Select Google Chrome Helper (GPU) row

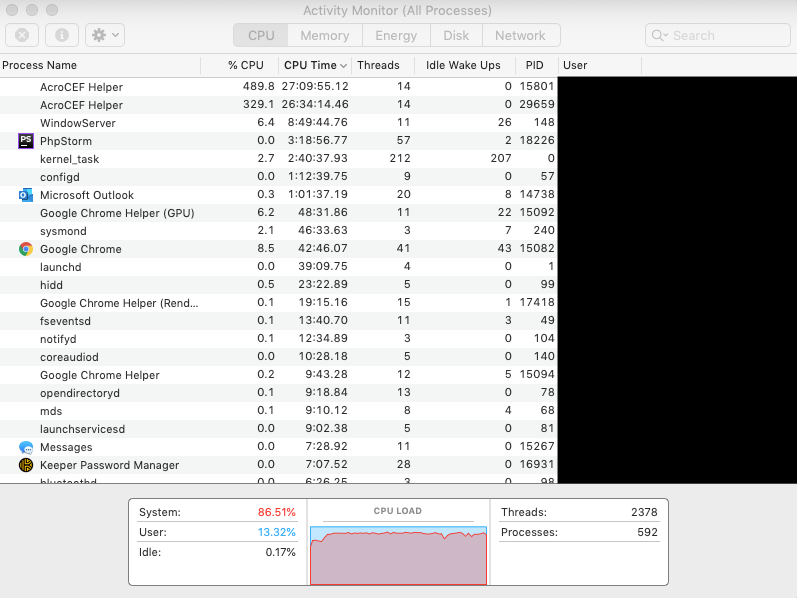pyautogui.click(x=279, y=213)
